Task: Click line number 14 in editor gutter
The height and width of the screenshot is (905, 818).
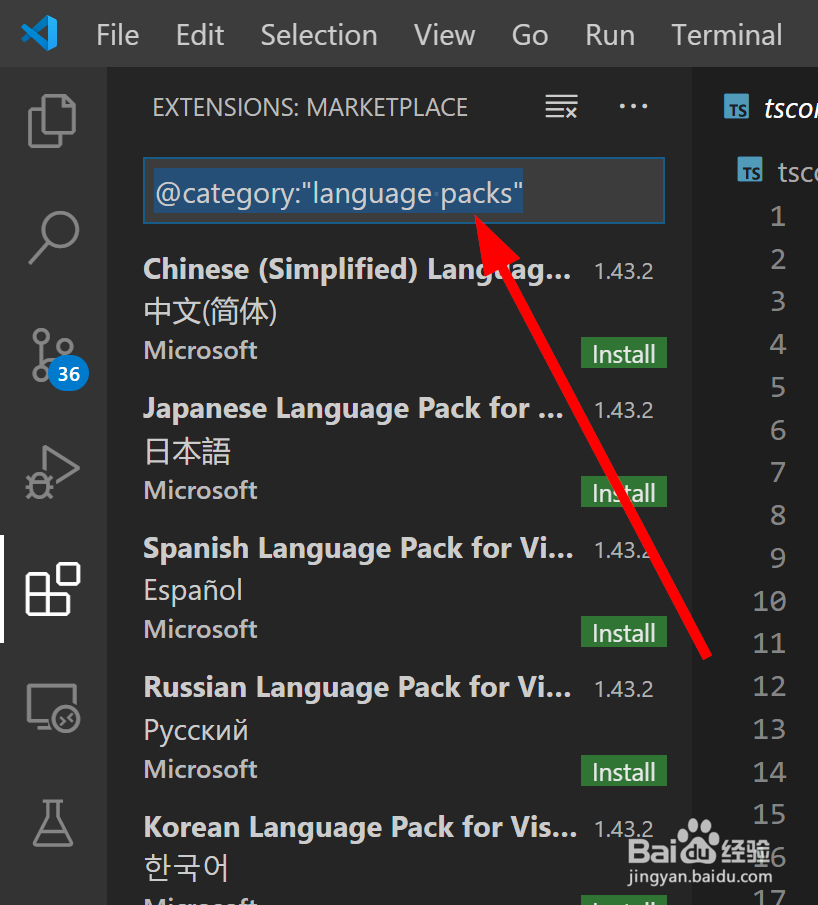Action: point(770,772)
